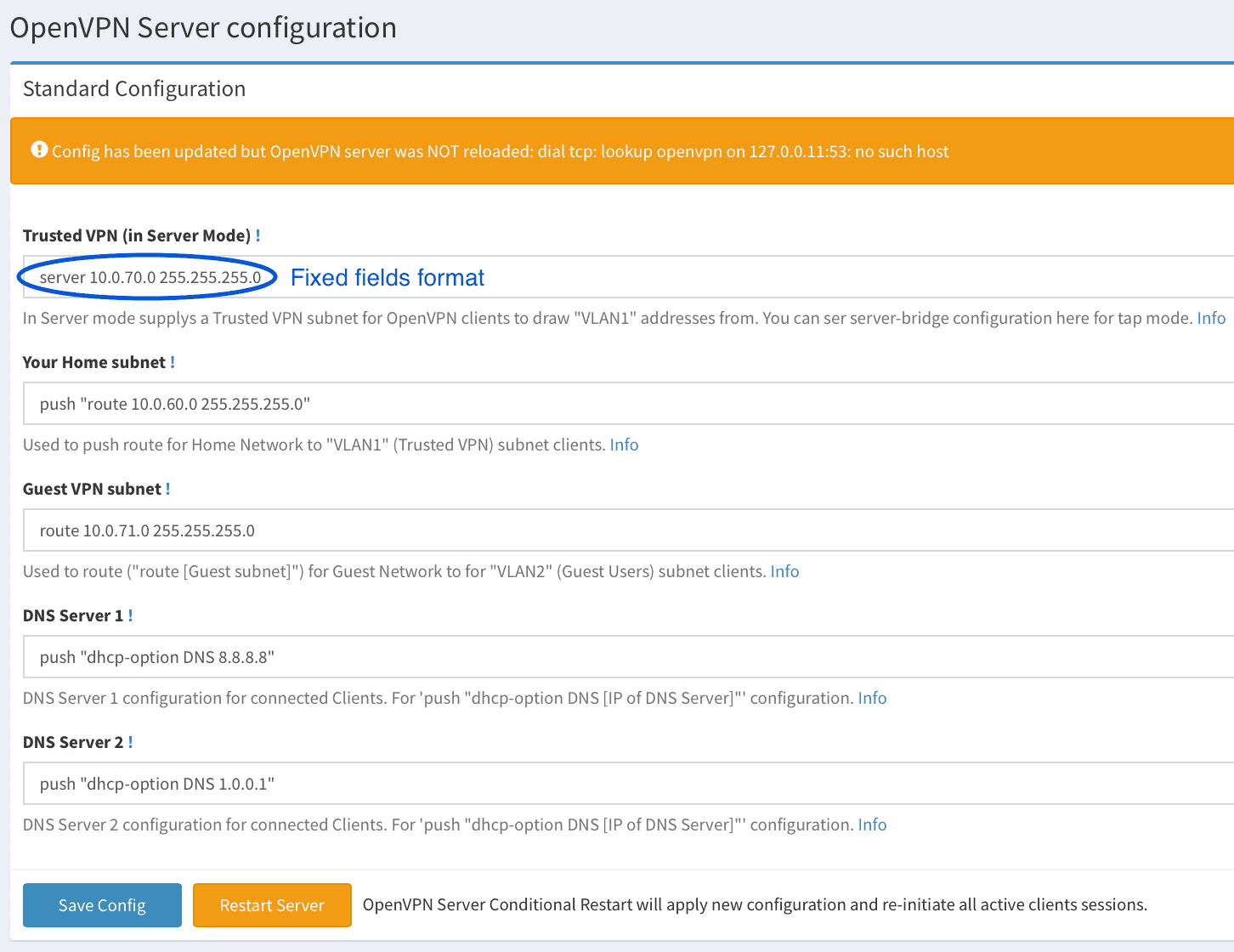Focus the Guest VPN subnet input field
This screenshot has height=952, width=1234.
tap(629, 530)
